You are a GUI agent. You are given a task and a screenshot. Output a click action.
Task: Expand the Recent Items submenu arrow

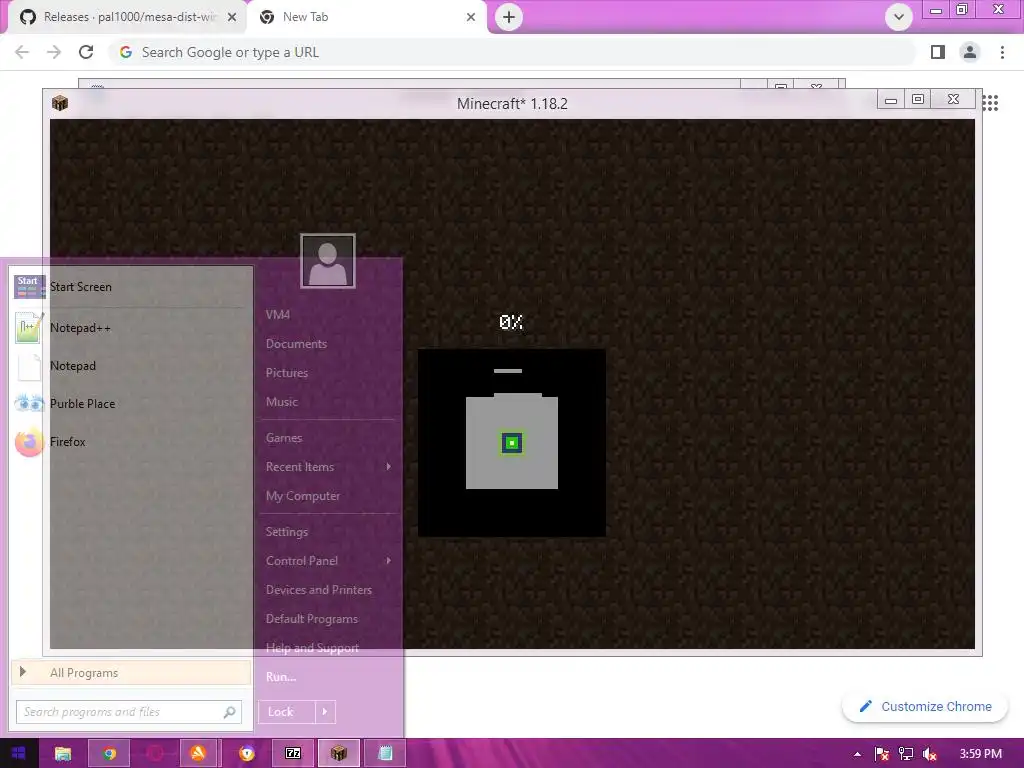(x=389, y=467)
